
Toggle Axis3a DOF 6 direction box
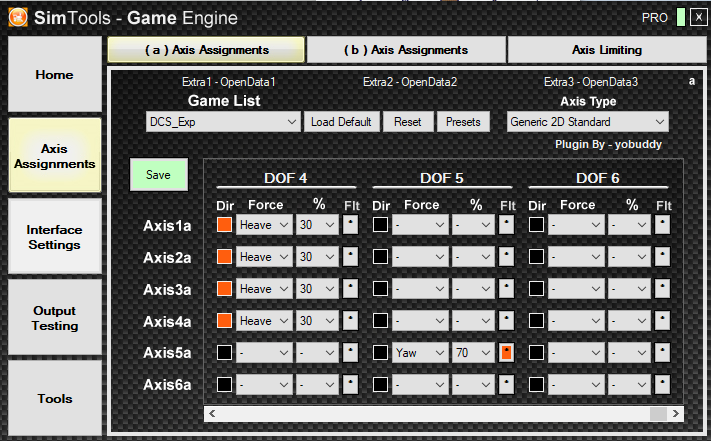pos(536,289)
